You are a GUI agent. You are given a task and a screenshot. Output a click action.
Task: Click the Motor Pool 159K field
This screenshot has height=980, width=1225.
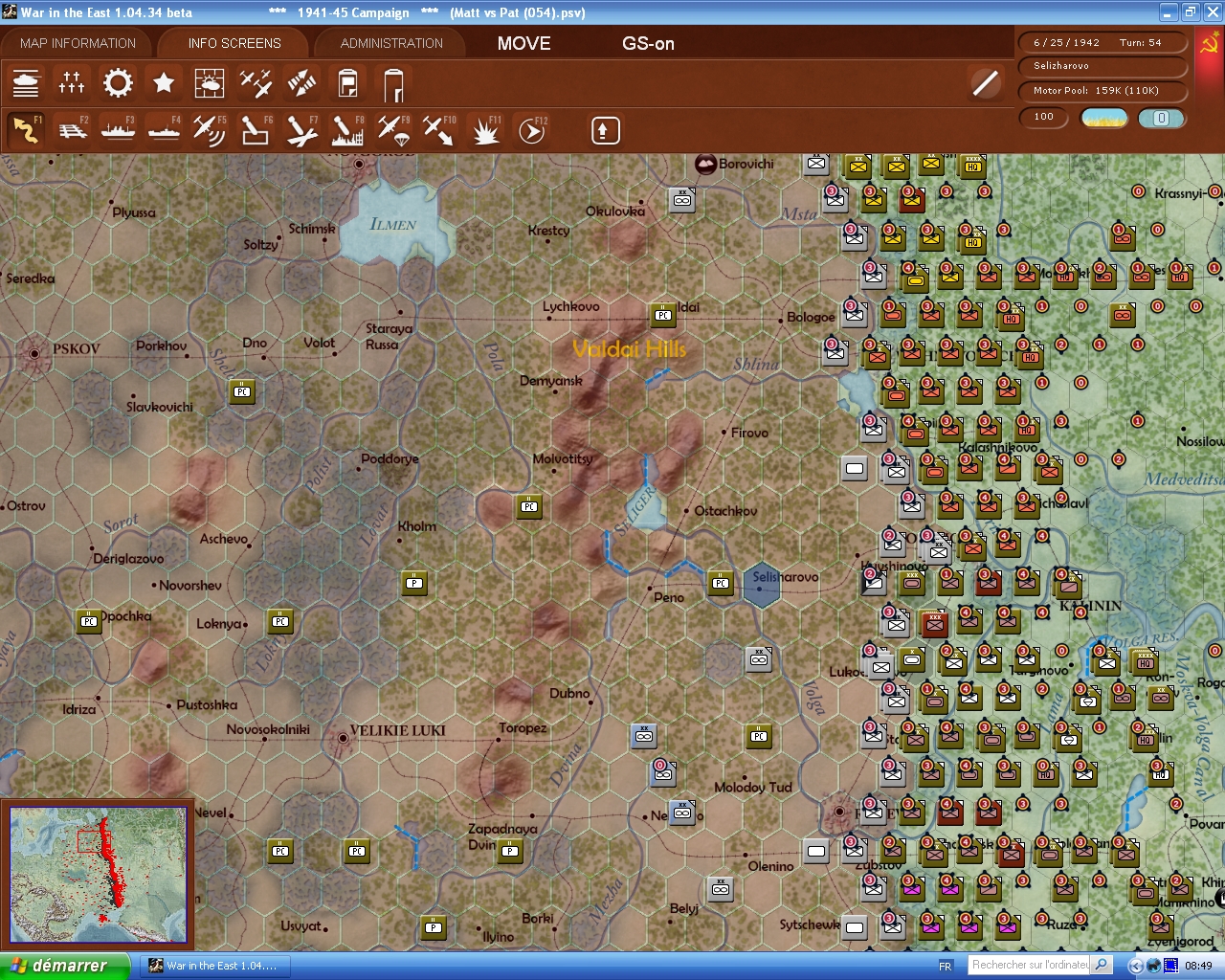pyautogui.click(x=1103, y=91)
